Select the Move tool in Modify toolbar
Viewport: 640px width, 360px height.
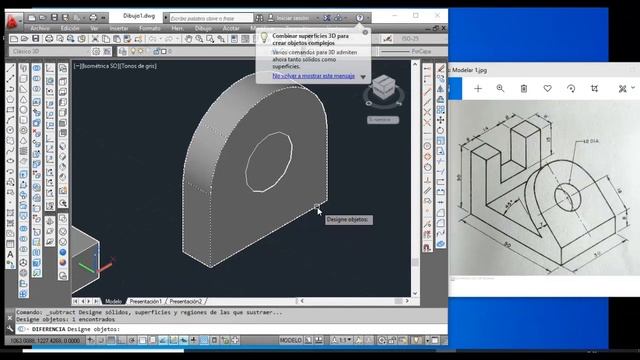click(441, 120)
